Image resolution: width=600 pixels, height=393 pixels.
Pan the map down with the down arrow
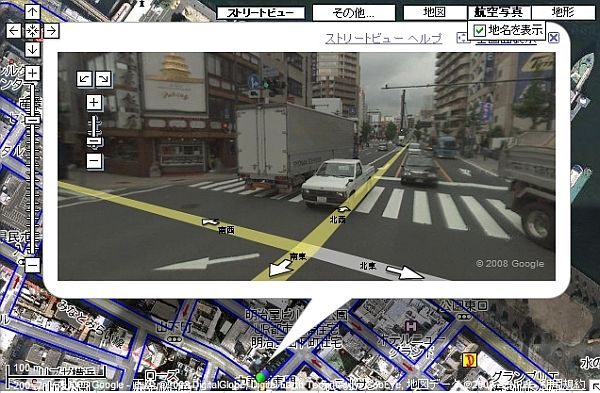(x=33, y=49)
